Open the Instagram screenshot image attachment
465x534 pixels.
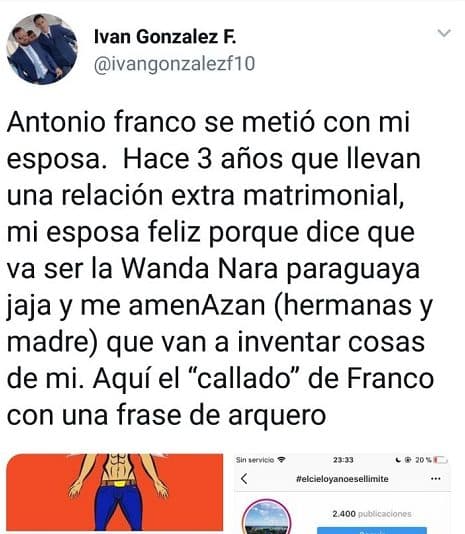342,493
